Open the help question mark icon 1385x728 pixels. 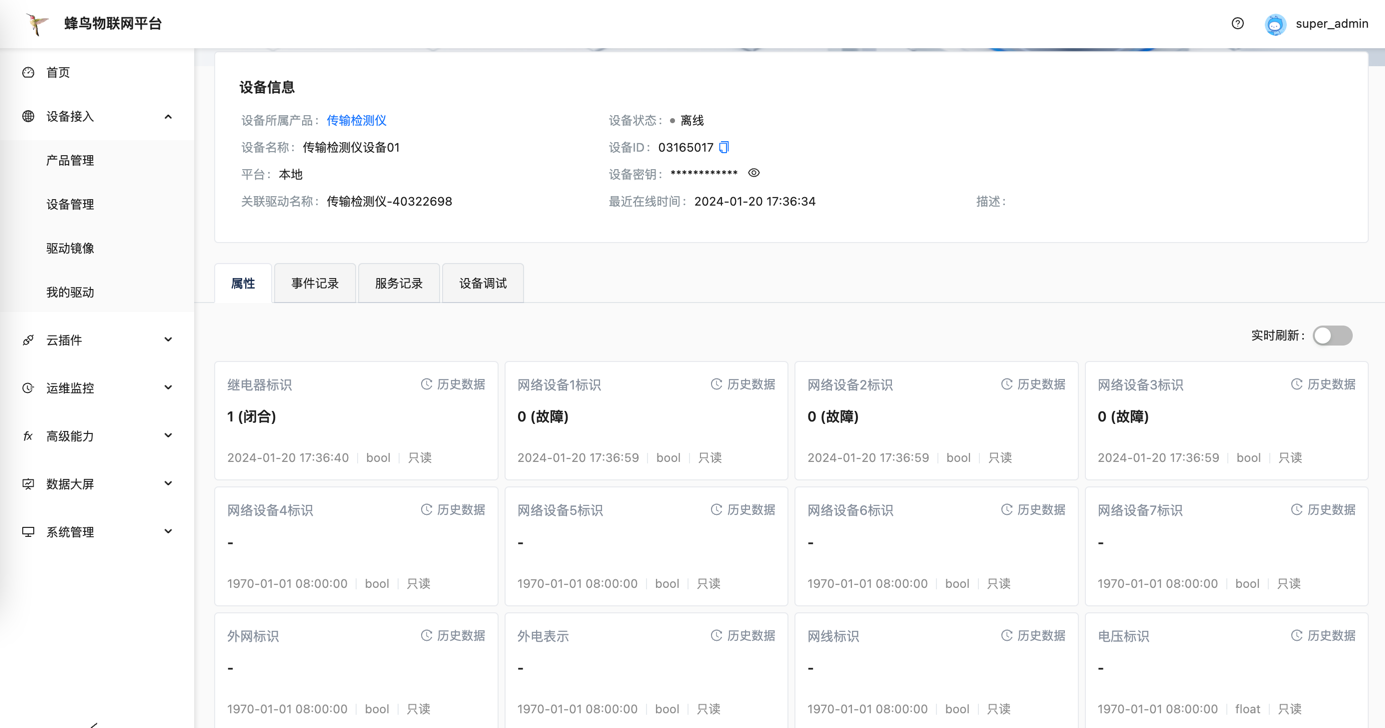(1238, 23)
